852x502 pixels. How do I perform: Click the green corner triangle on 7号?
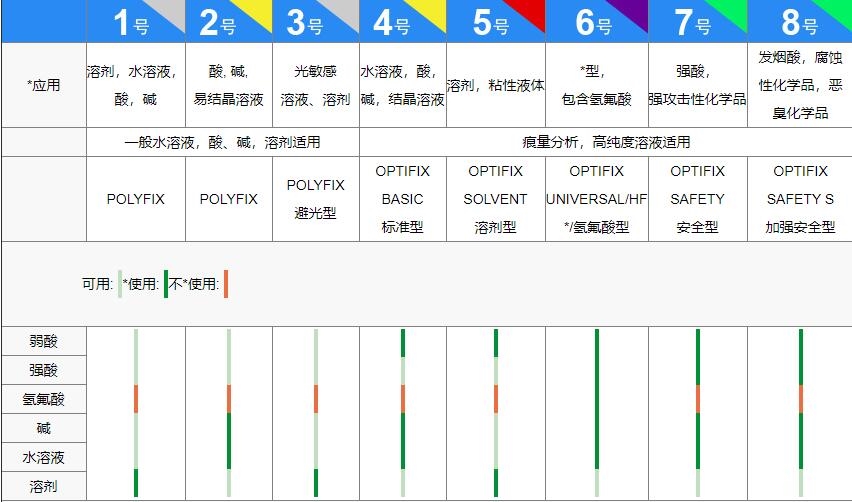click(x=731, y=11)
